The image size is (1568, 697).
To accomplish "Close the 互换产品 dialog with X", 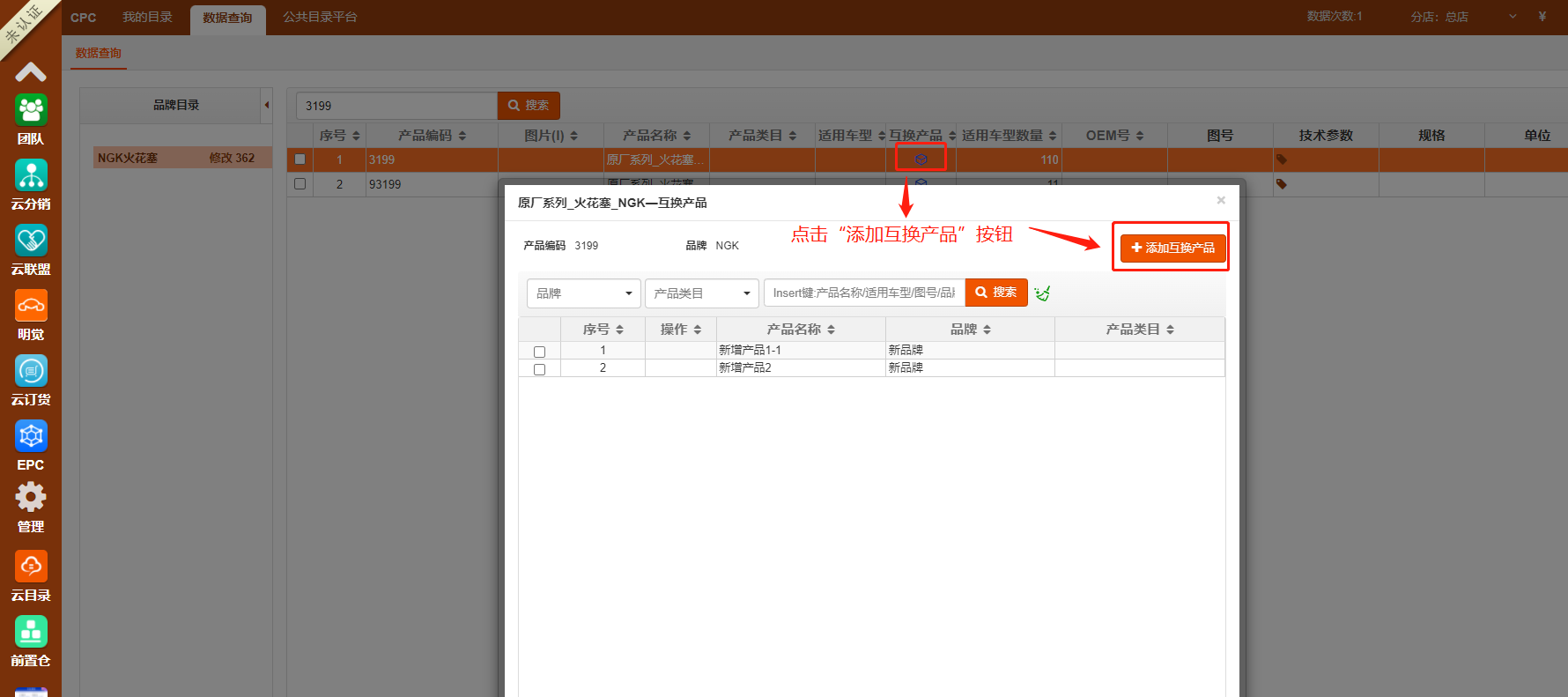I will tap(1221, 200).
